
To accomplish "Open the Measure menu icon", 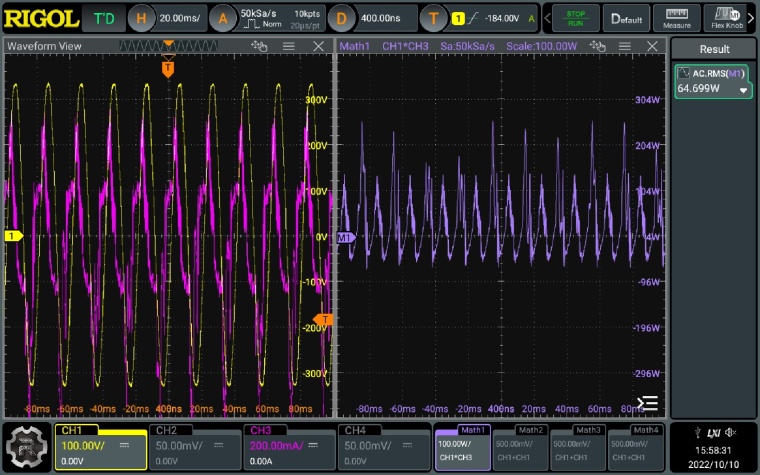I will [677, 18].
